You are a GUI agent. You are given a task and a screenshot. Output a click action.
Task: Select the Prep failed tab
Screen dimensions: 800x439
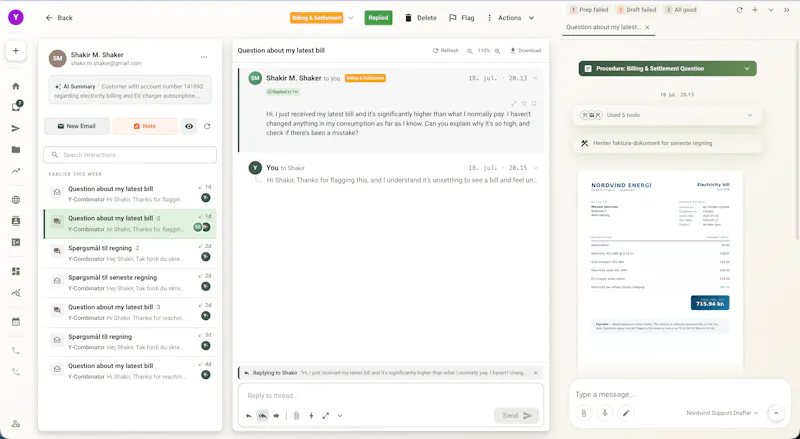(589, 10)
